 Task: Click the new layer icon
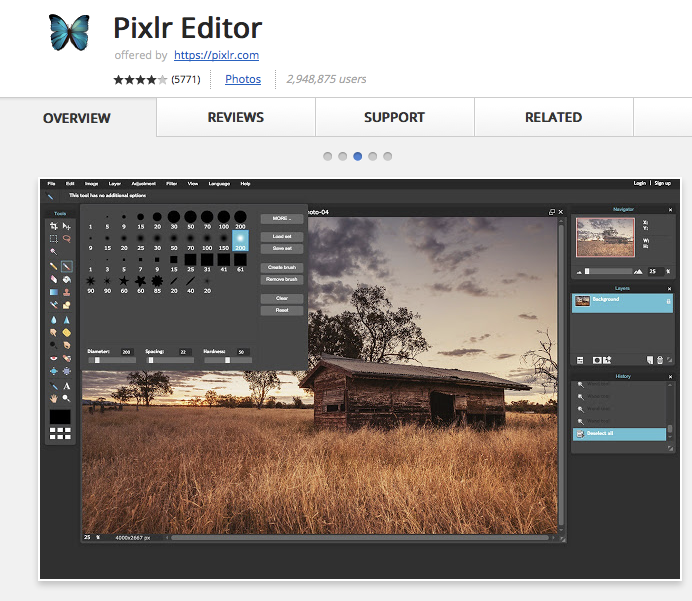click(x=650, y=361)
